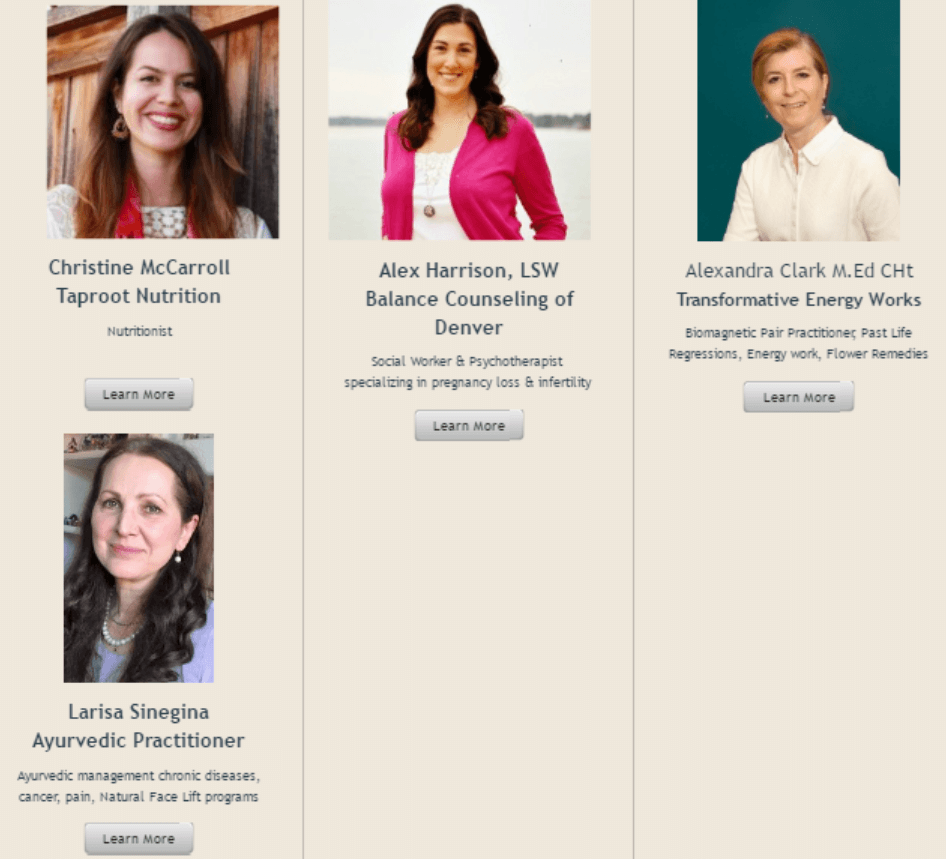Click Balance Counseling of Denver heading
The height and width of the screenshot is (859, 946).
[x=469, y=313]
